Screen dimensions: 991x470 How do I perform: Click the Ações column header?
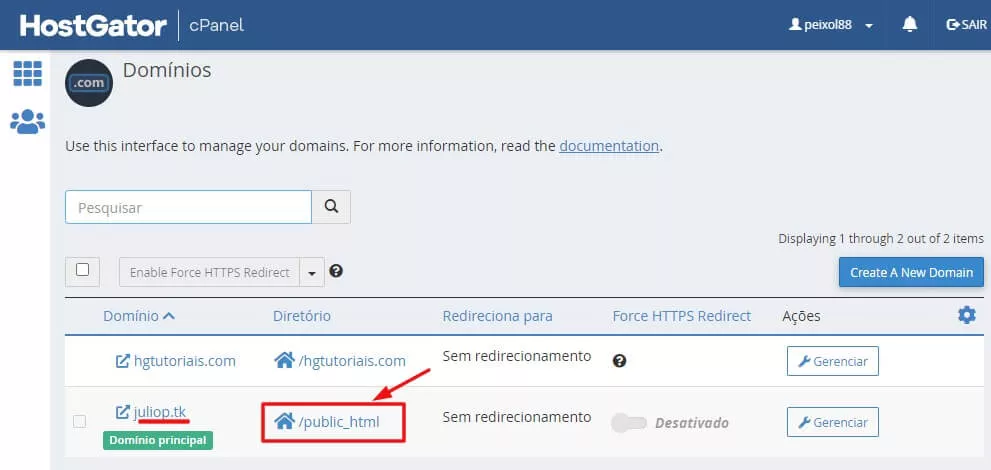pos(801,316)
